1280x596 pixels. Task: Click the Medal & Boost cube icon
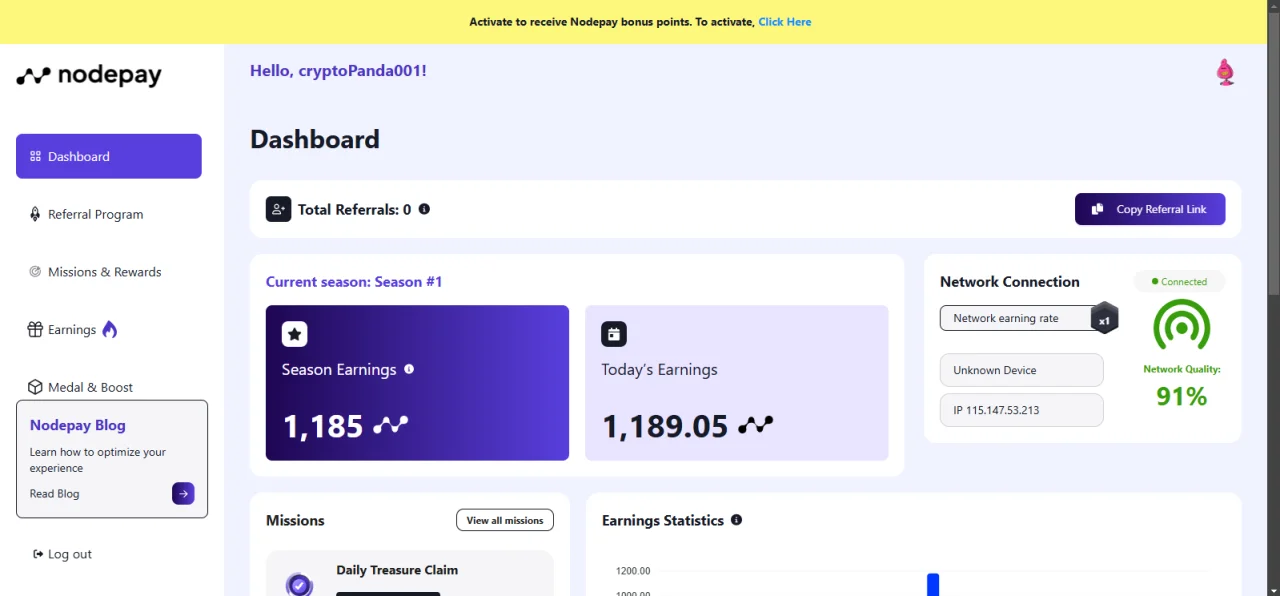(x=35, y=387)
